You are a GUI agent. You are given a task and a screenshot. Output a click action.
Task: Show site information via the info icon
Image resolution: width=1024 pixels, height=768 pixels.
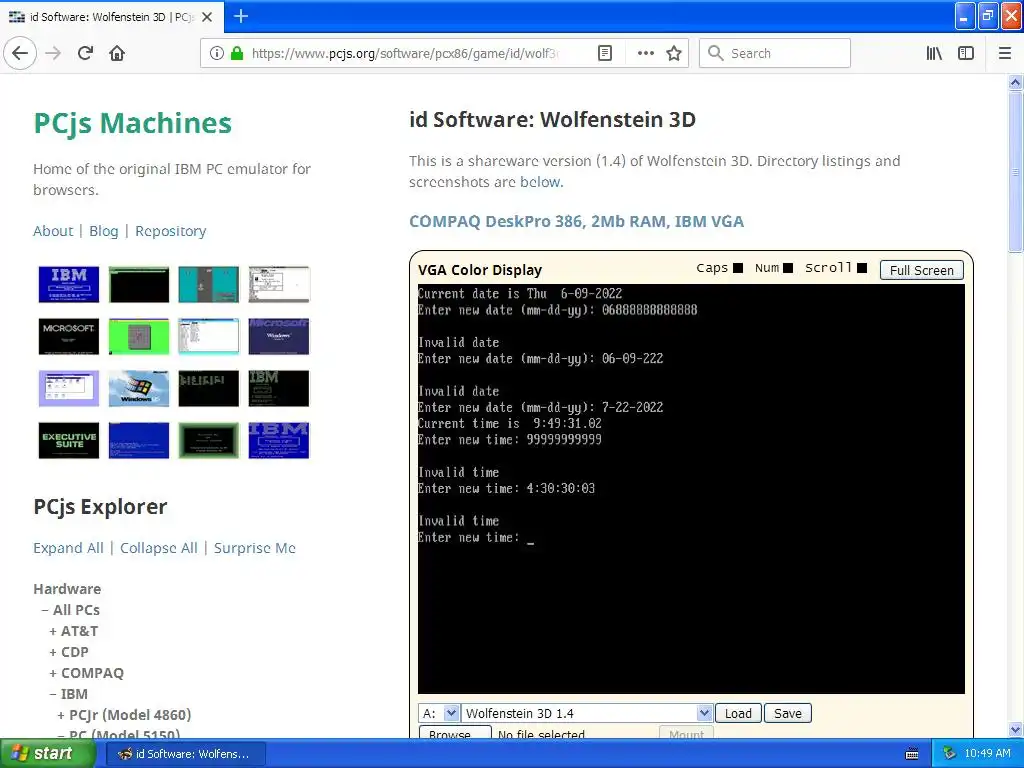[x=217, y=53]
